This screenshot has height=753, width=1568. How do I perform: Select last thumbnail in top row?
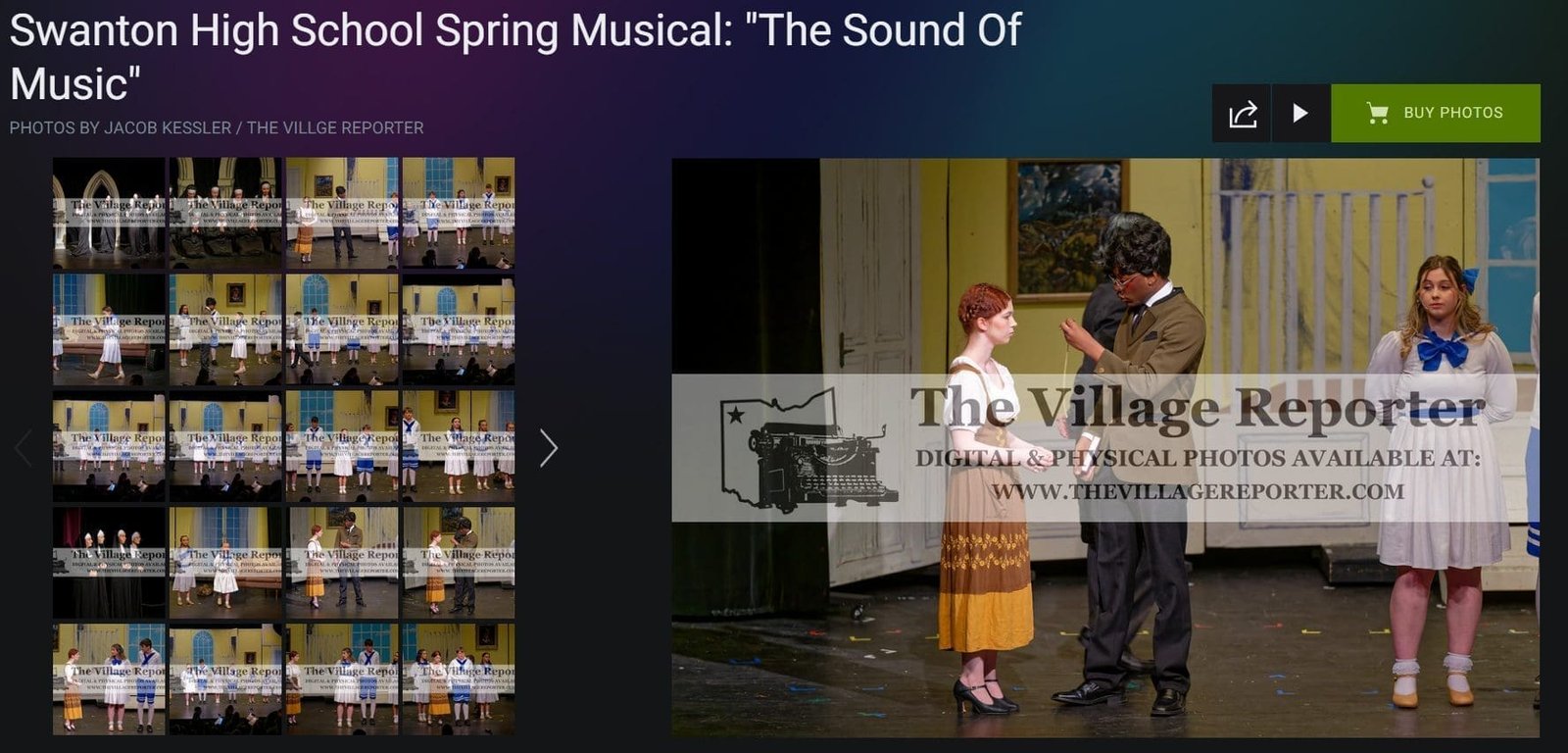pyautogui.click(x=459, y=214)
